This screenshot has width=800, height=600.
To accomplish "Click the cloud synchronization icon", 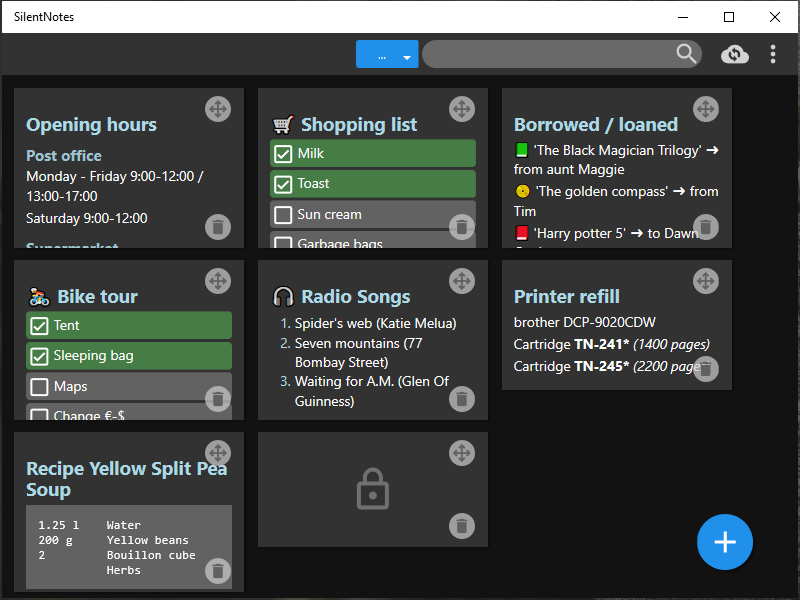I will pyautogui.click(x=735, y=54).
